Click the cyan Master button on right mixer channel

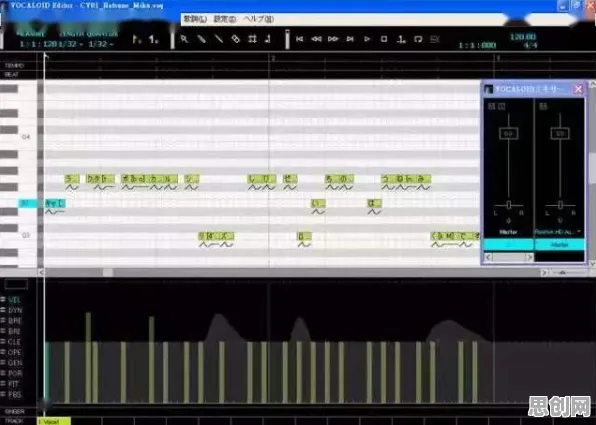(x=560, y=245)
